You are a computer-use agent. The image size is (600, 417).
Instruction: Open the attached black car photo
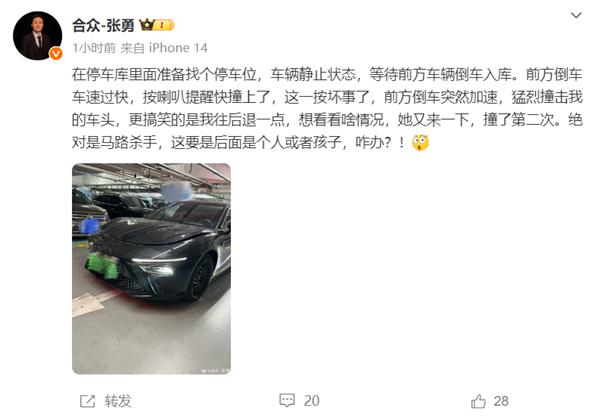tap(151, 269)
